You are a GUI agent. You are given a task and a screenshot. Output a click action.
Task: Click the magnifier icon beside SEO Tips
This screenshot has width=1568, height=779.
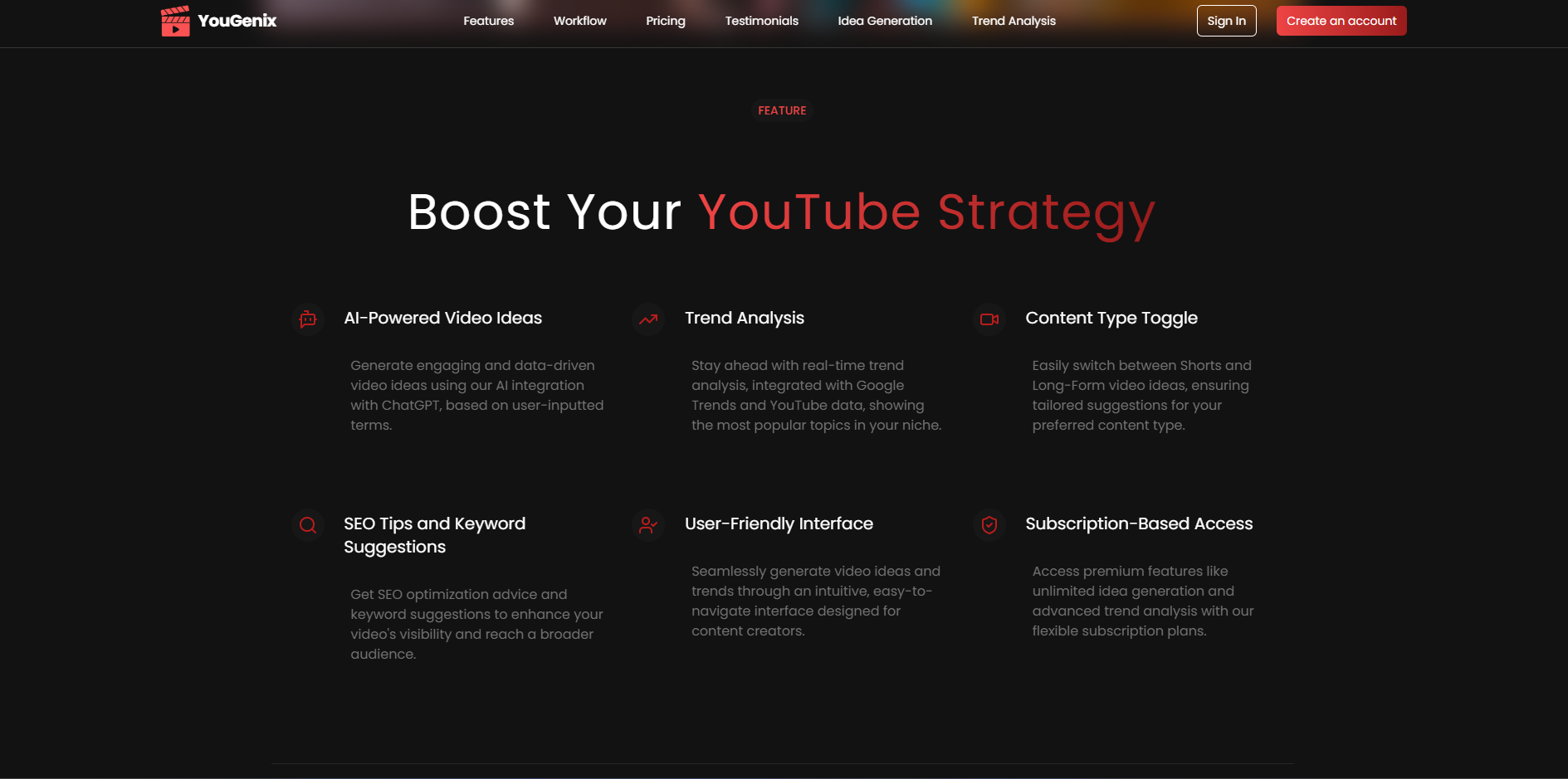tap(308, 525)
